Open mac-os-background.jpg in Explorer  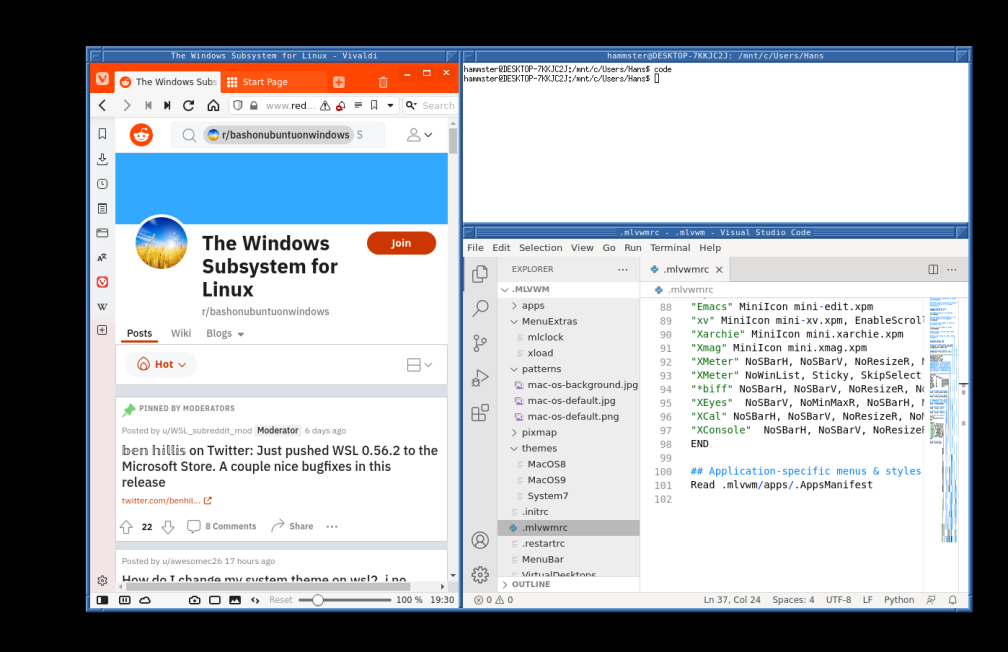(x=582, y=385)
